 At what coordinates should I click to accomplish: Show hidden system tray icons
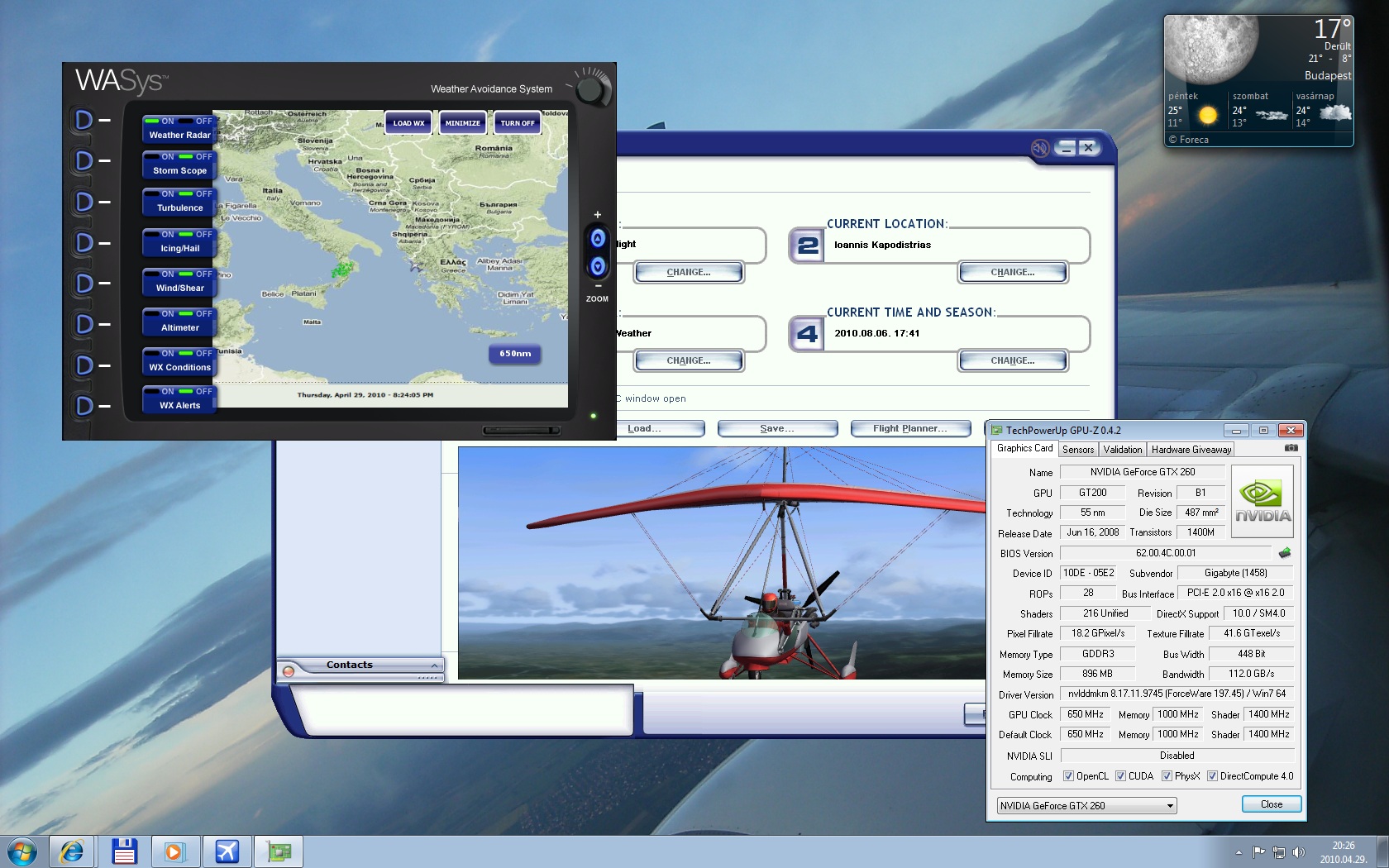[1239, 852]
